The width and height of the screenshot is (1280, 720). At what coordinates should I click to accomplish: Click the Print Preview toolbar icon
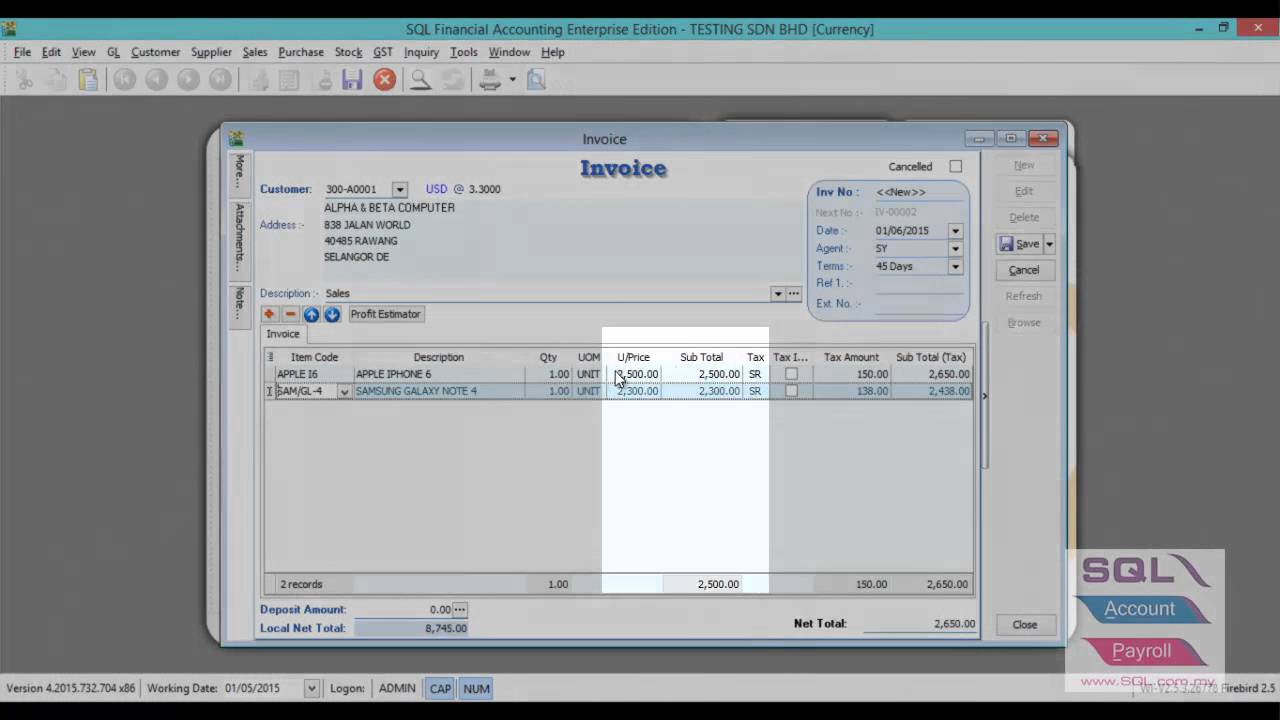tap(536, 80)
